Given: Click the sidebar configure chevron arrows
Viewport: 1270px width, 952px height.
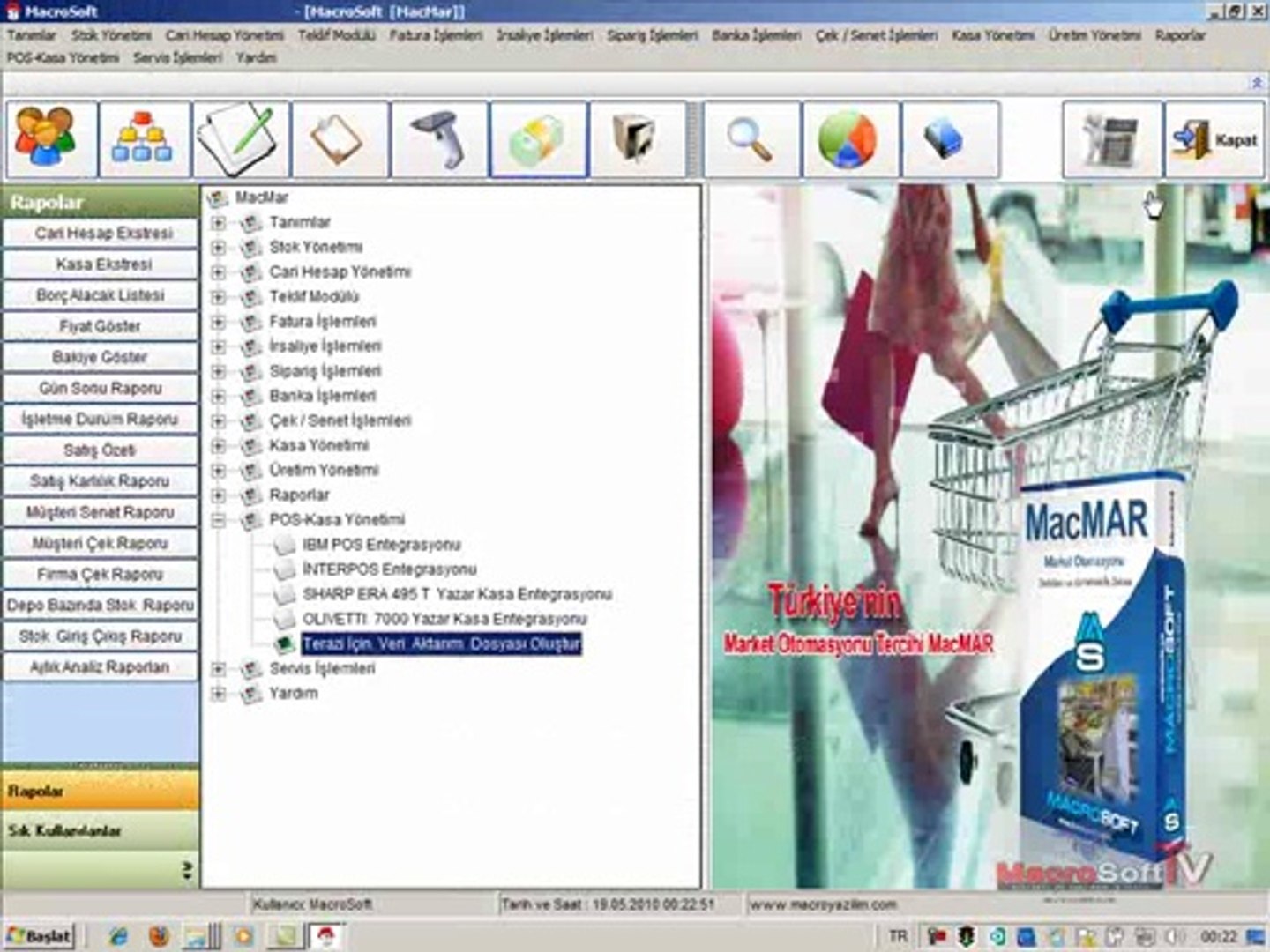Looking at the screenshot, I should pyautogui.click(x=187, y=870).
